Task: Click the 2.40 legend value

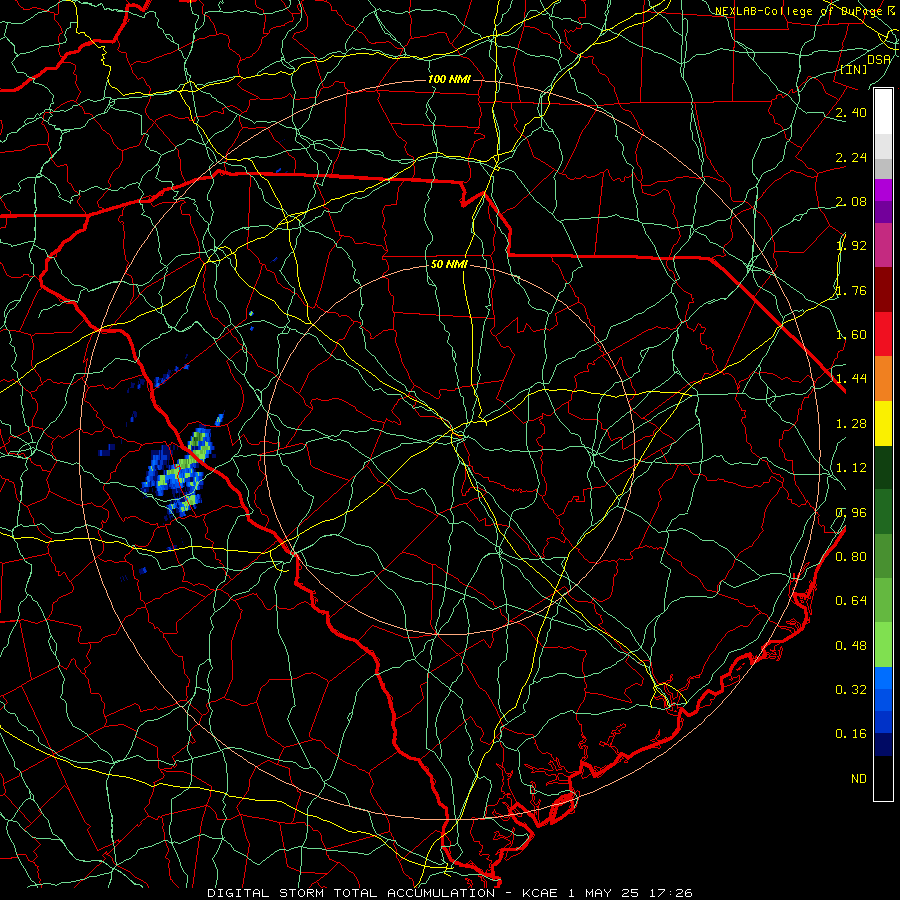Action: 851,112
